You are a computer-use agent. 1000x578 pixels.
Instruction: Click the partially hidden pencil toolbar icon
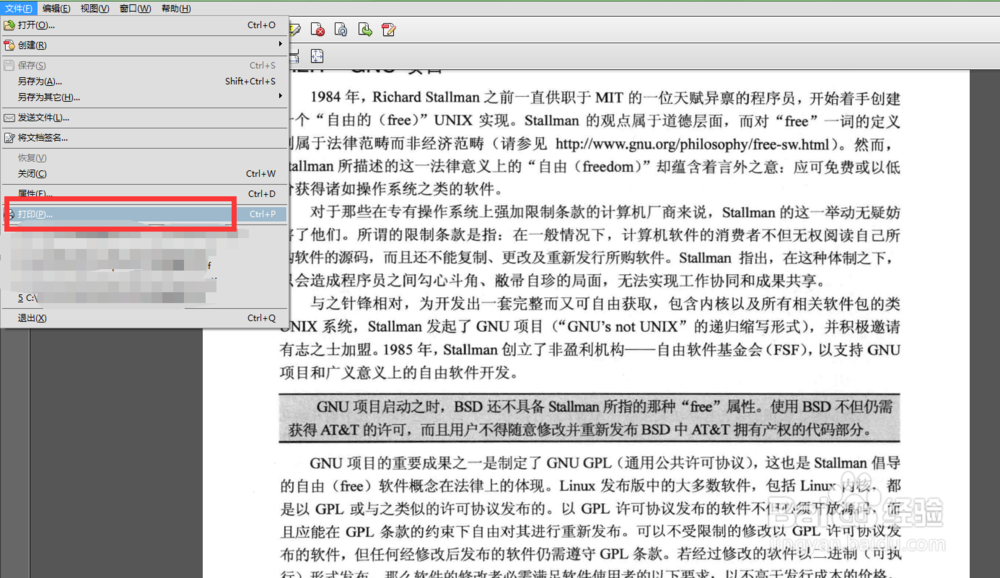tap(295, 29)
